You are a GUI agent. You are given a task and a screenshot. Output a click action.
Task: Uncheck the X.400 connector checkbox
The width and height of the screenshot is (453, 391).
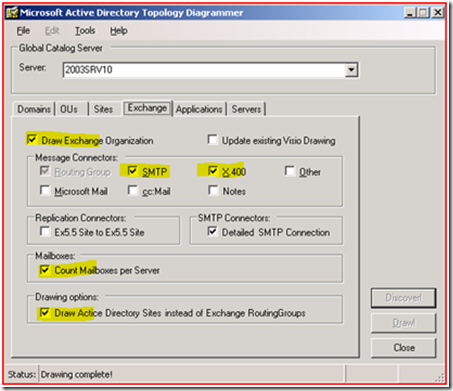coord(213,171)
